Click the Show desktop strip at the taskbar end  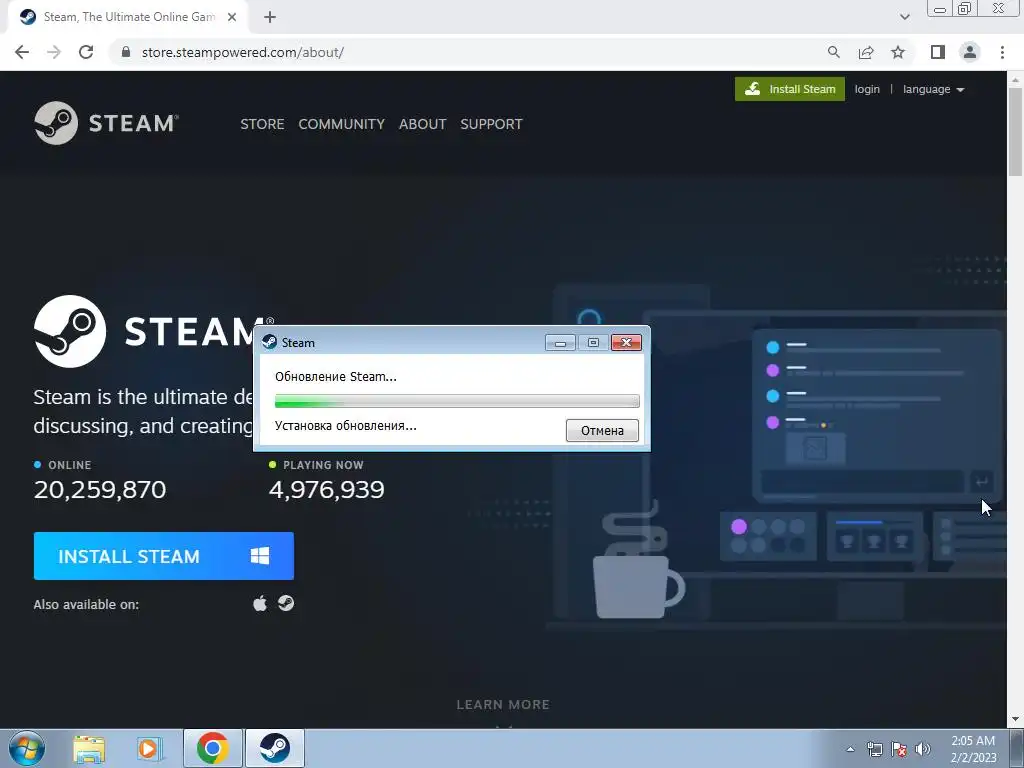click(x=1016, y=748)
